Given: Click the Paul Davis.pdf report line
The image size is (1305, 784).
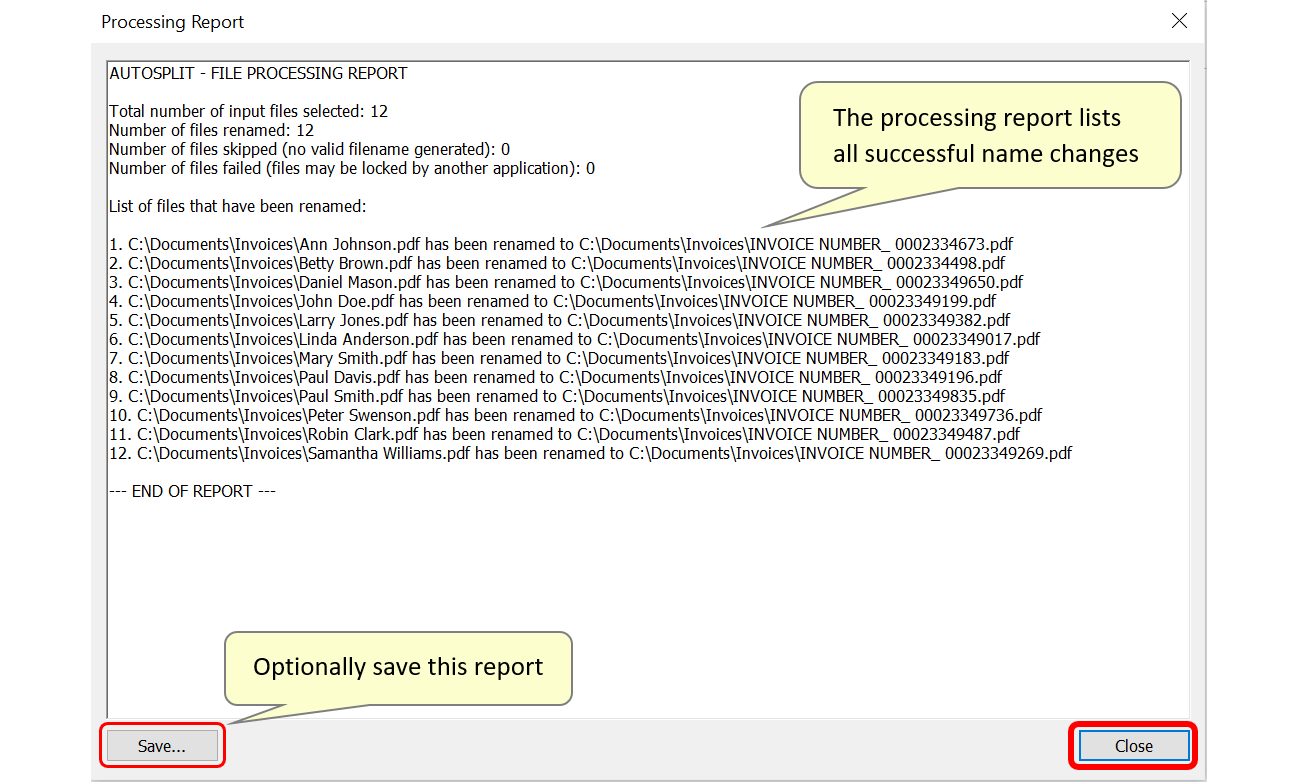Looking at the screenshot, I should pyautogui.click(x=556, y=377).
